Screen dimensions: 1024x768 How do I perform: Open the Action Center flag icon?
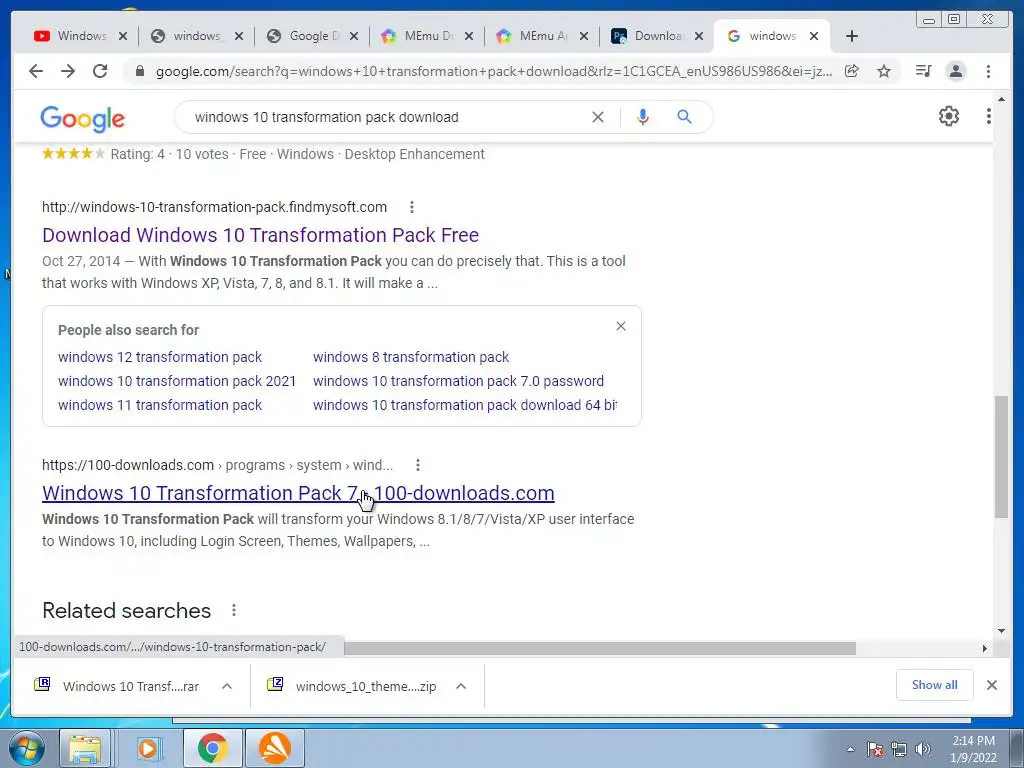(875, 749)
